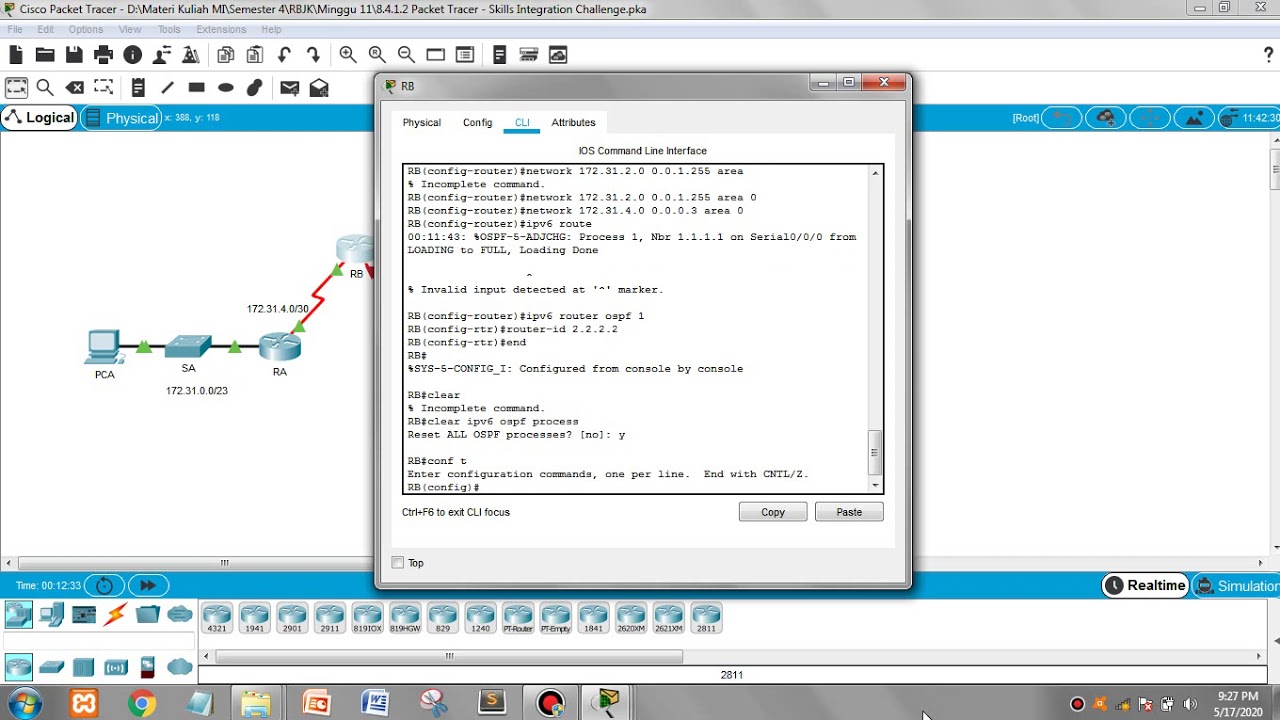Screen dimensions: 1280x720
Task: Zoom in on the workspace
Action: [x=348, y=55]
